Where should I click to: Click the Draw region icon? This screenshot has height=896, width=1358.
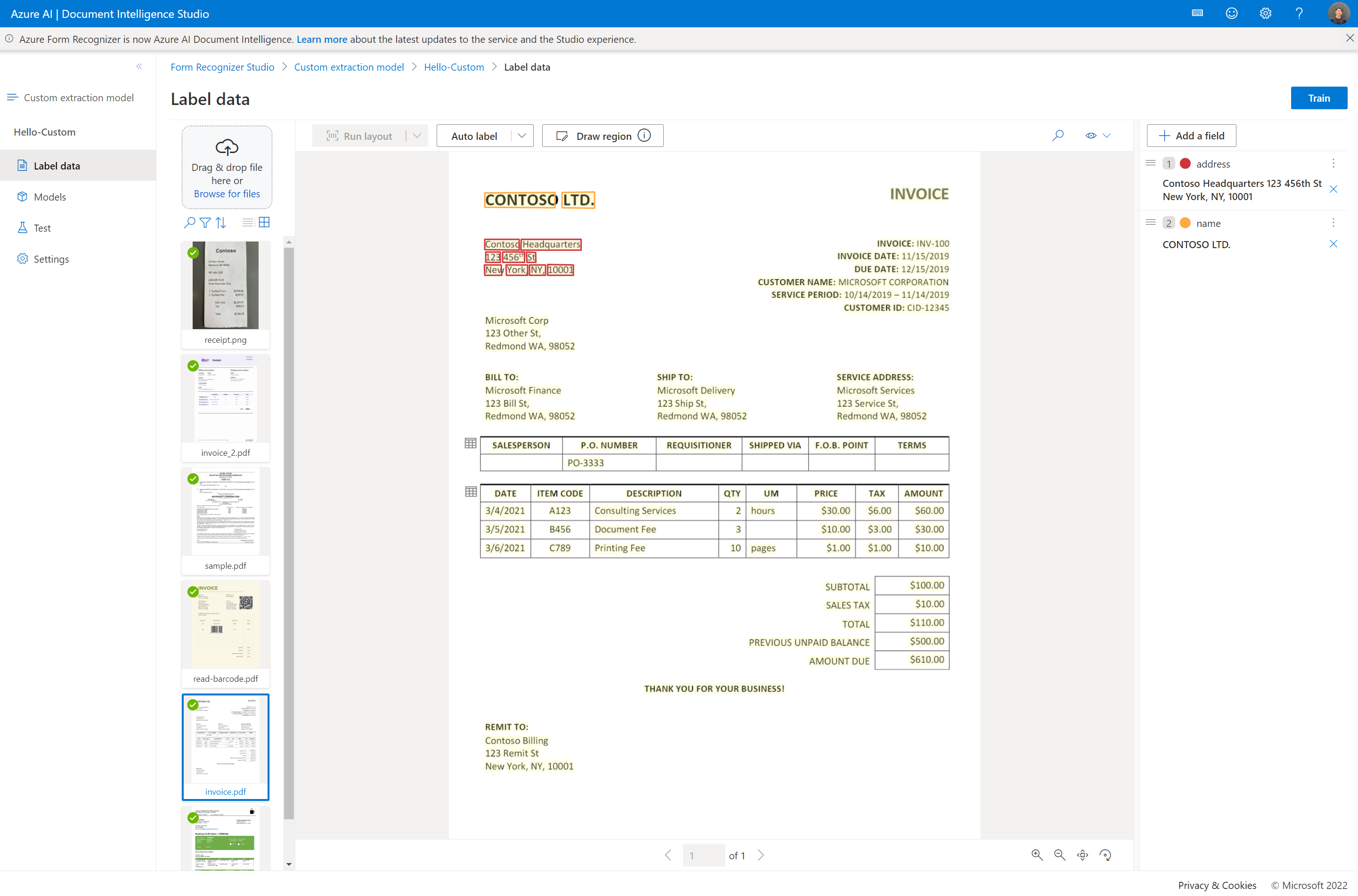(x=563, y=135)
